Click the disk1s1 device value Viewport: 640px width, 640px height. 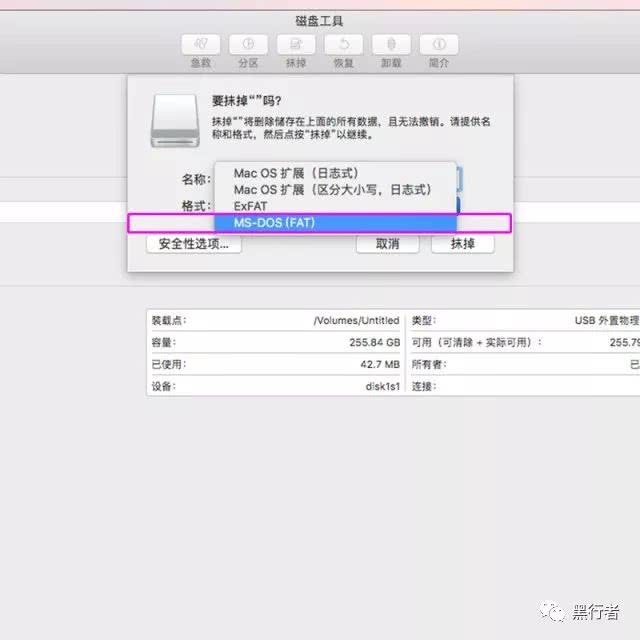(382, 386)
